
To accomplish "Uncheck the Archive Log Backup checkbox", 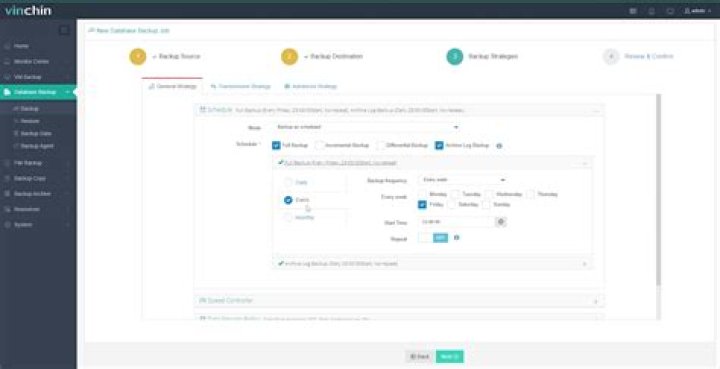I will click(439, 145).
